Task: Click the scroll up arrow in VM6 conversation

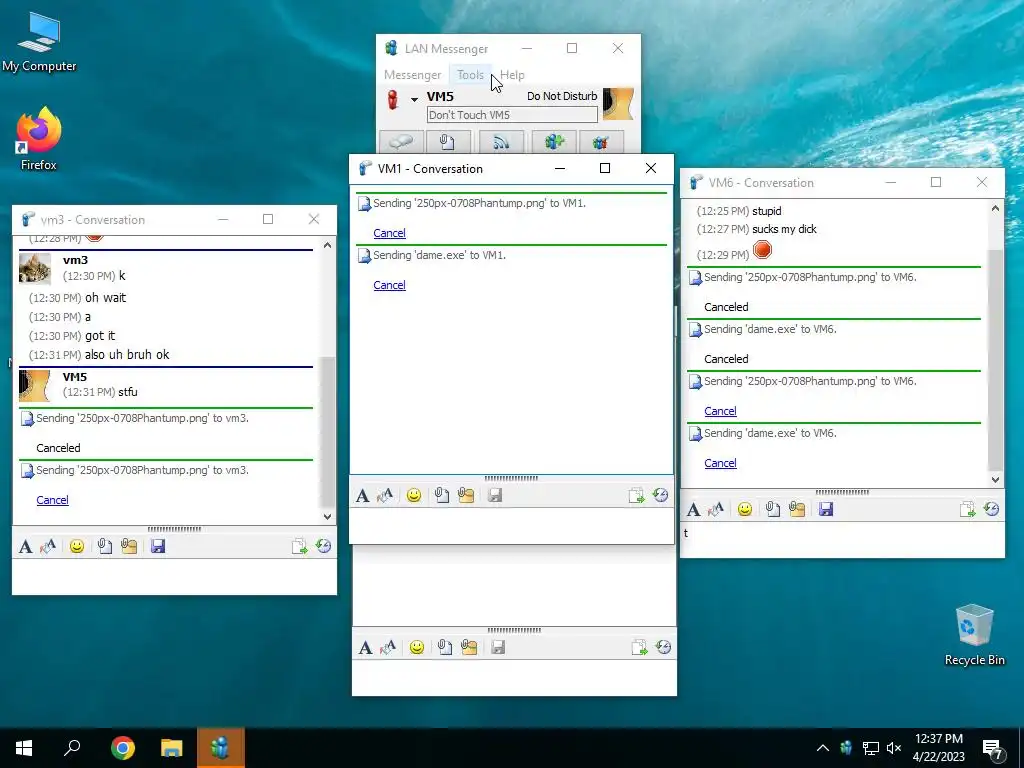Action: tap(995, 209)
